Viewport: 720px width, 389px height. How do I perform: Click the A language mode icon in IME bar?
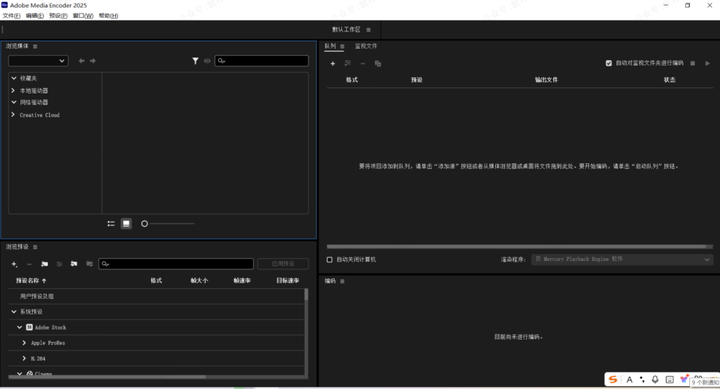click(x=630, y=379)
